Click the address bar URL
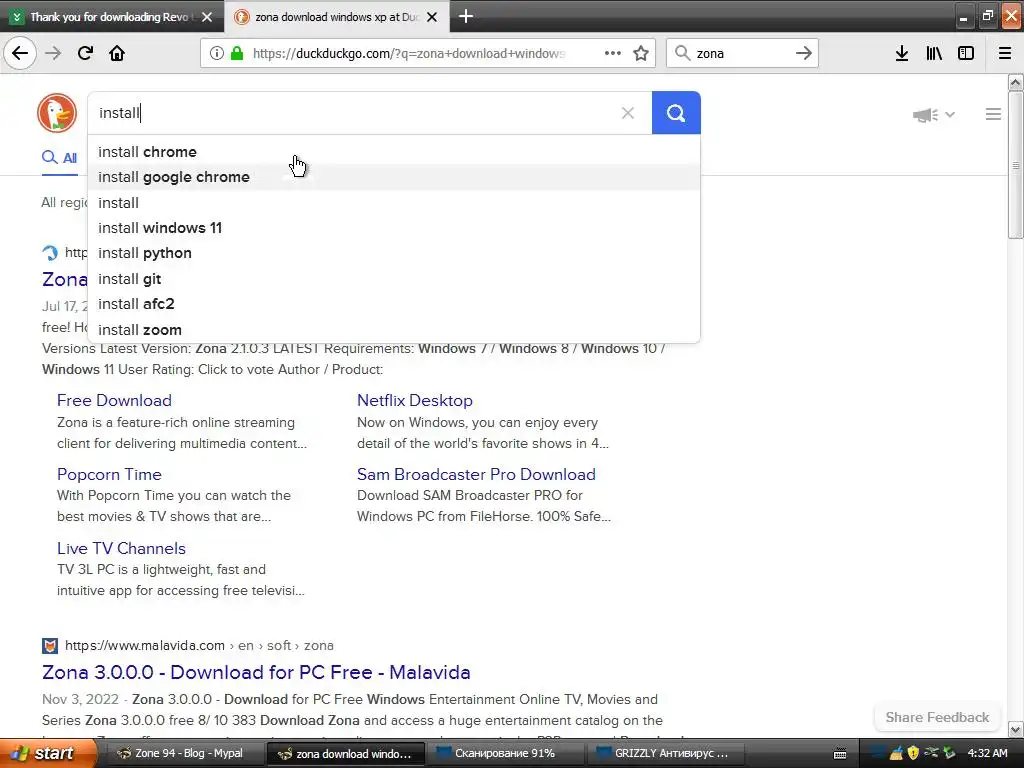Screen dimensions: 1024x768 click(409, 53)
